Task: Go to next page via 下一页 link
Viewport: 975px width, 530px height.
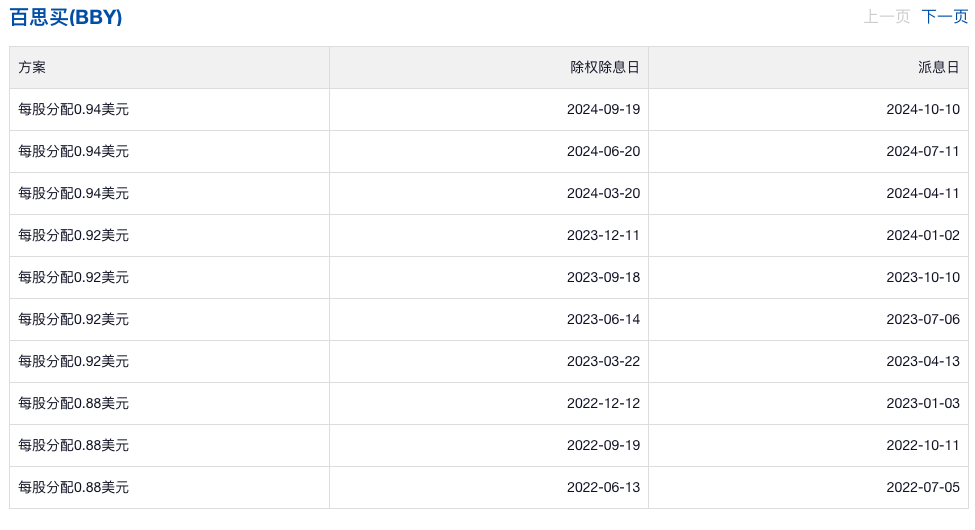Action: (x=945, y=17)
